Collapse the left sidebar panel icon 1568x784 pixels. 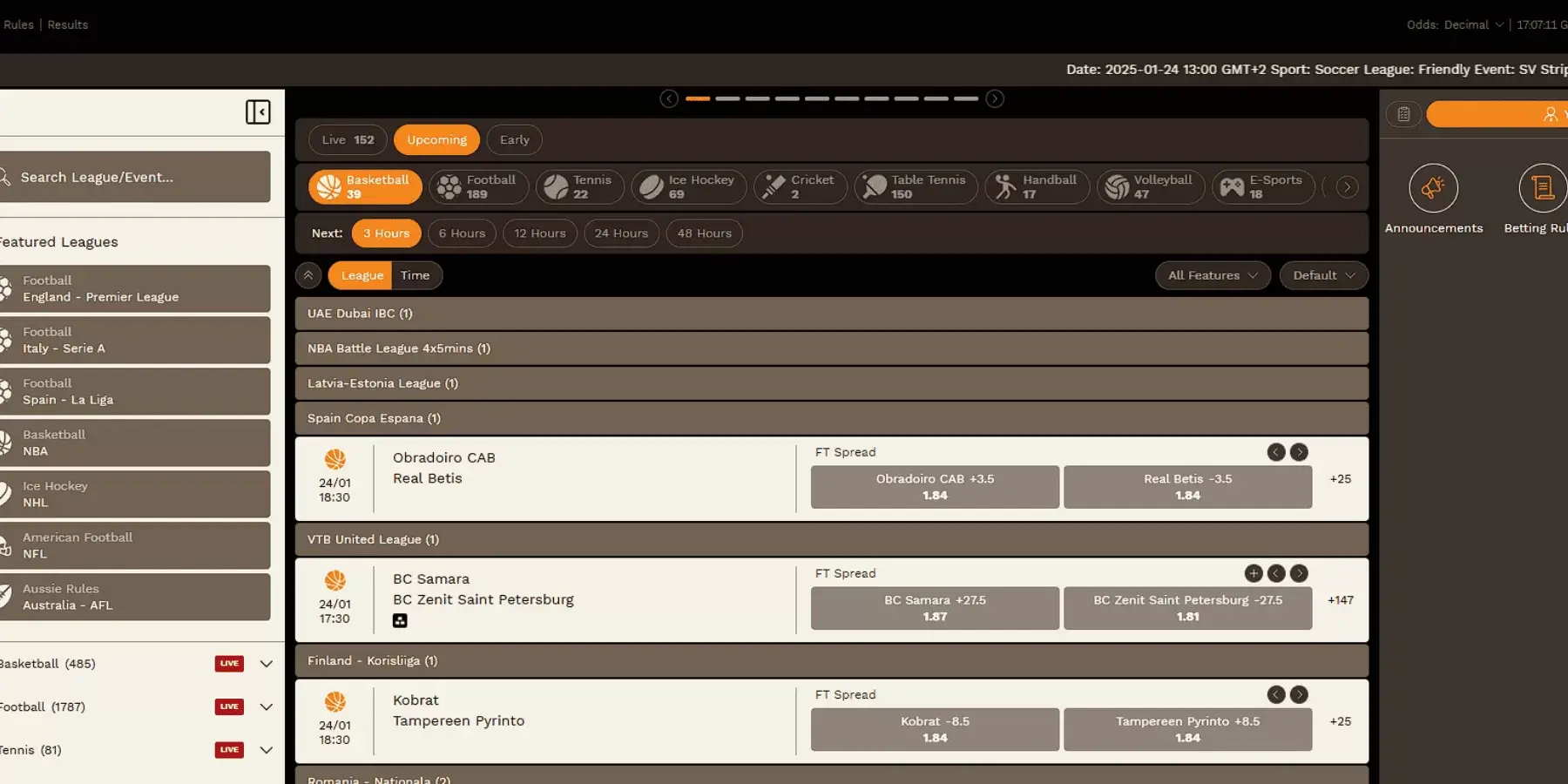coord(258,112)
